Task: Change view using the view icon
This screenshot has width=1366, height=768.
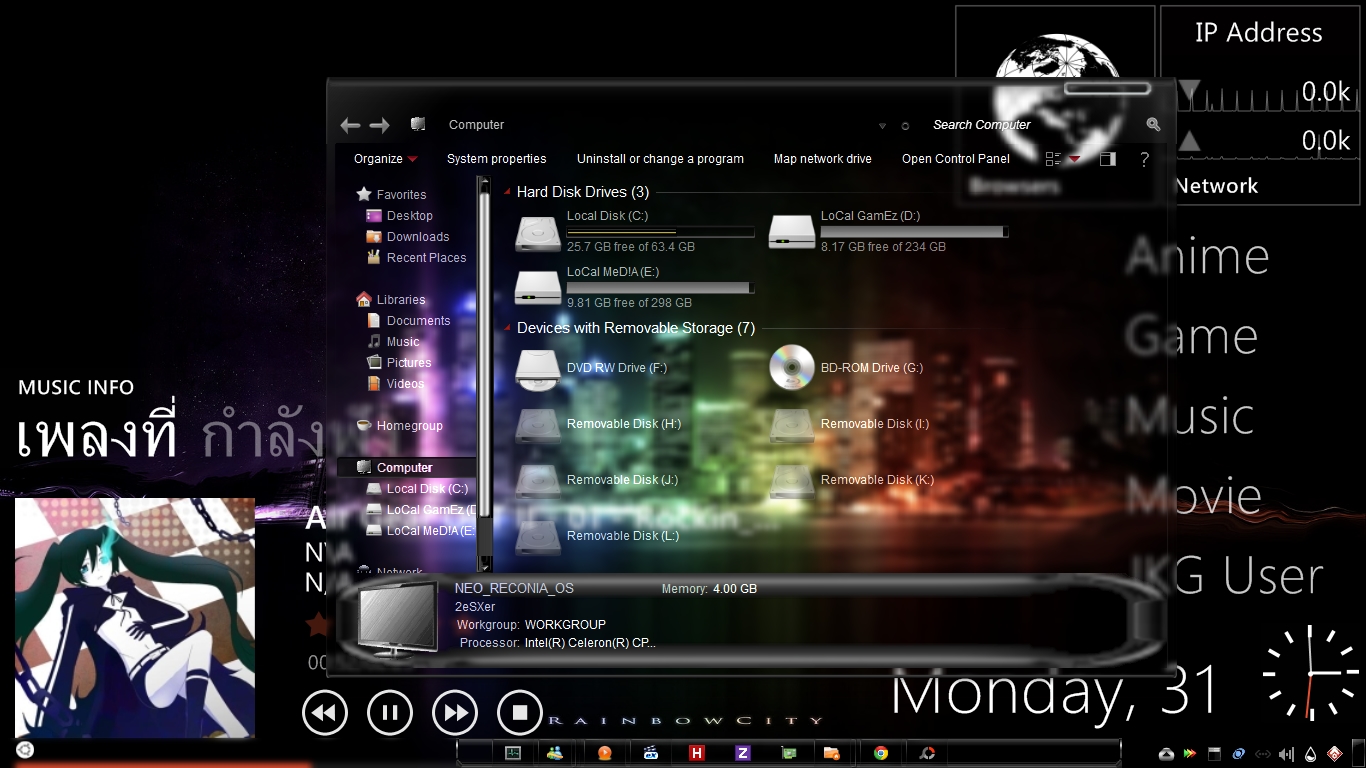Action: 1052,159
